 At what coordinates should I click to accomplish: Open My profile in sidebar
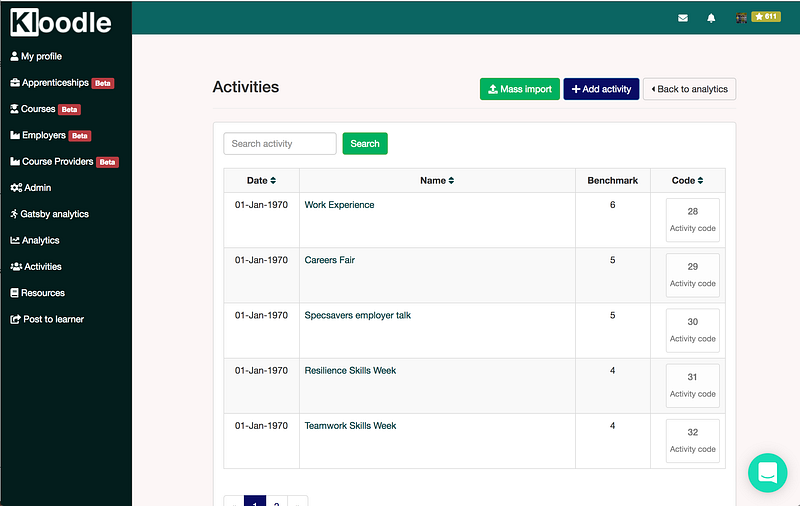coord(36,56)
